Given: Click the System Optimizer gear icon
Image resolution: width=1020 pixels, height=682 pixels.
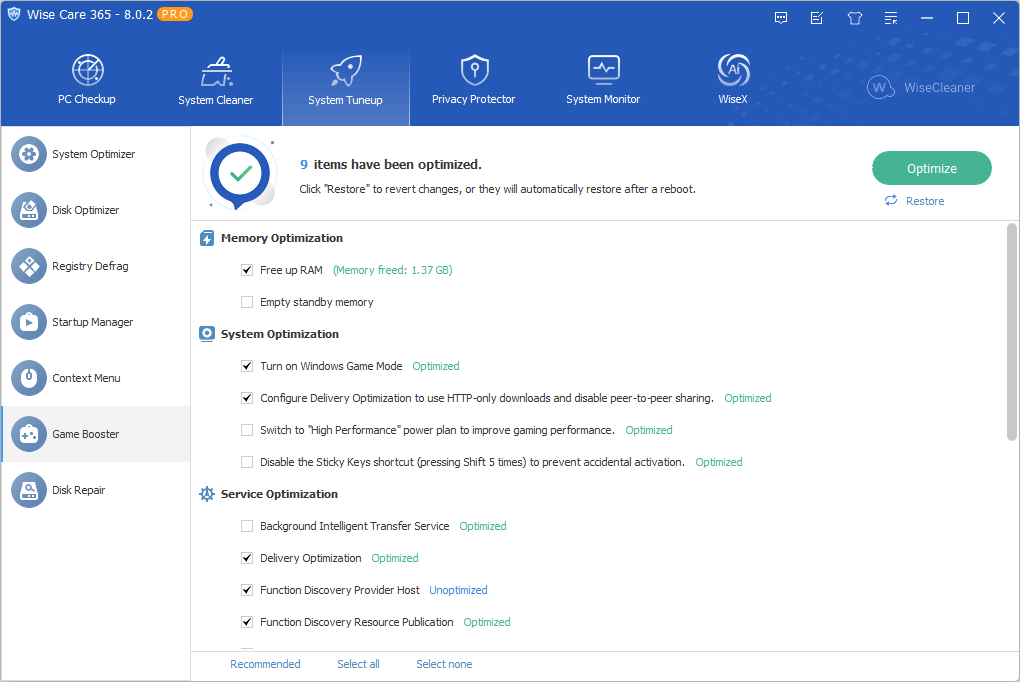Looking at the screenshot, I should pyautogui.click(x=29, y=154).
